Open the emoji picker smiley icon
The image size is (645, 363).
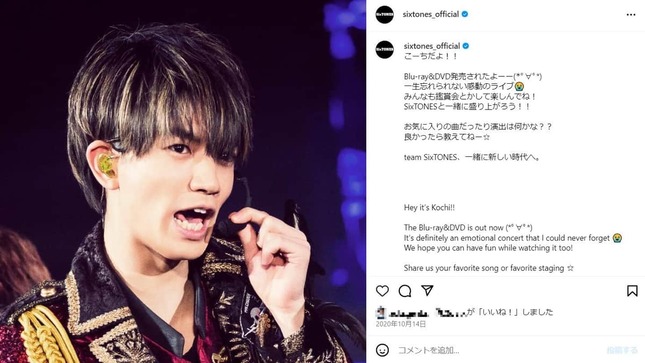(382, 350)
